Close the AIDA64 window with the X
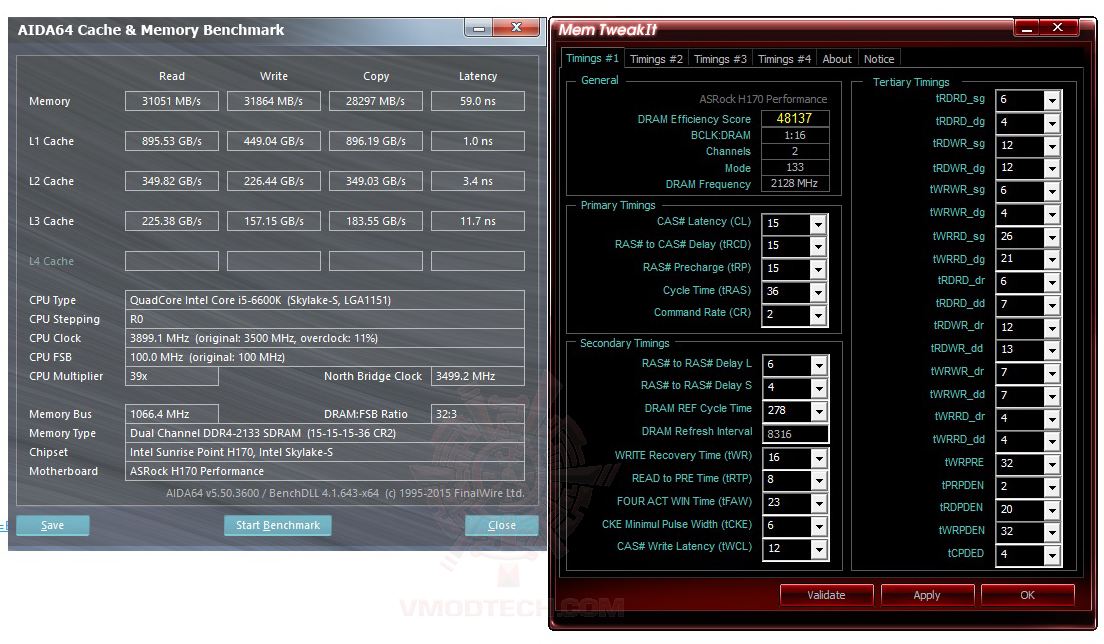 pyautogui.click(x=515, y=28)
